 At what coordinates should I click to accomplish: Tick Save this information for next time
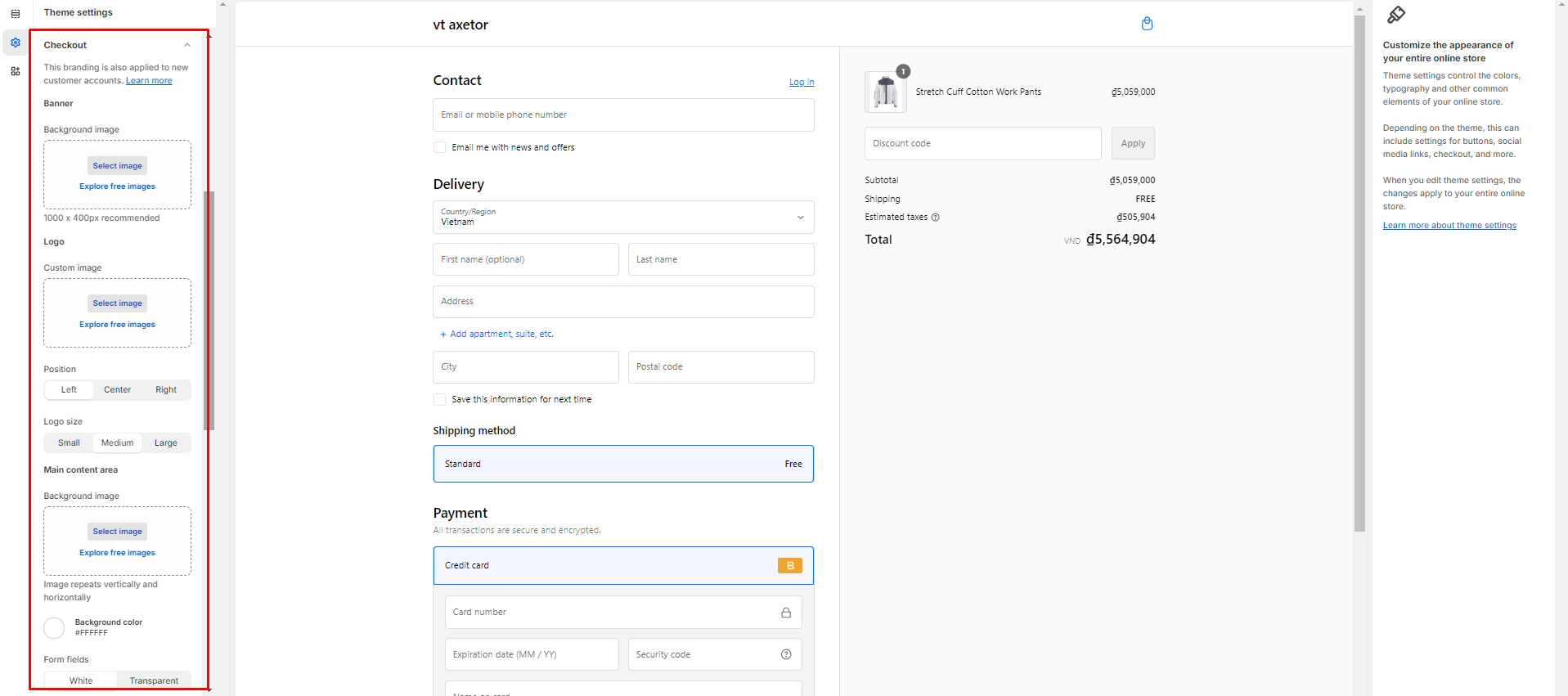[x=440, y=400]
